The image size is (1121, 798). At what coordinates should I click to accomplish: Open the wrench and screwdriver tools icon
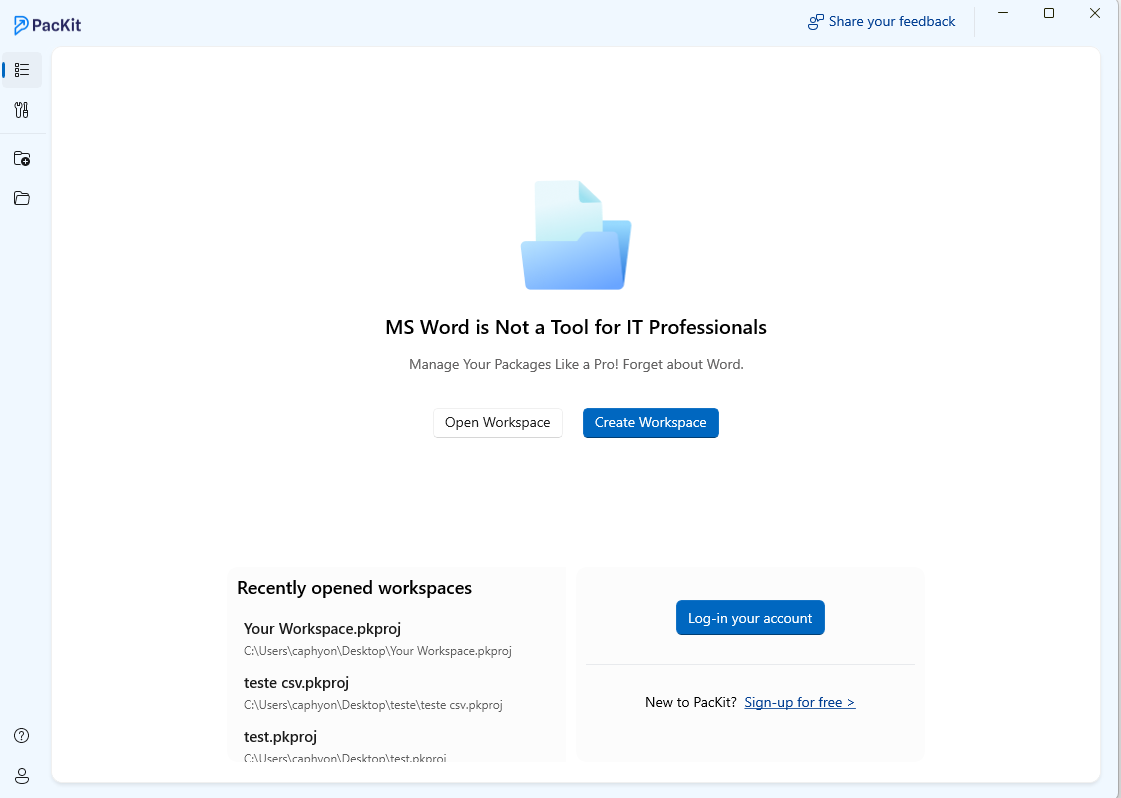click(x=22, y=110)
